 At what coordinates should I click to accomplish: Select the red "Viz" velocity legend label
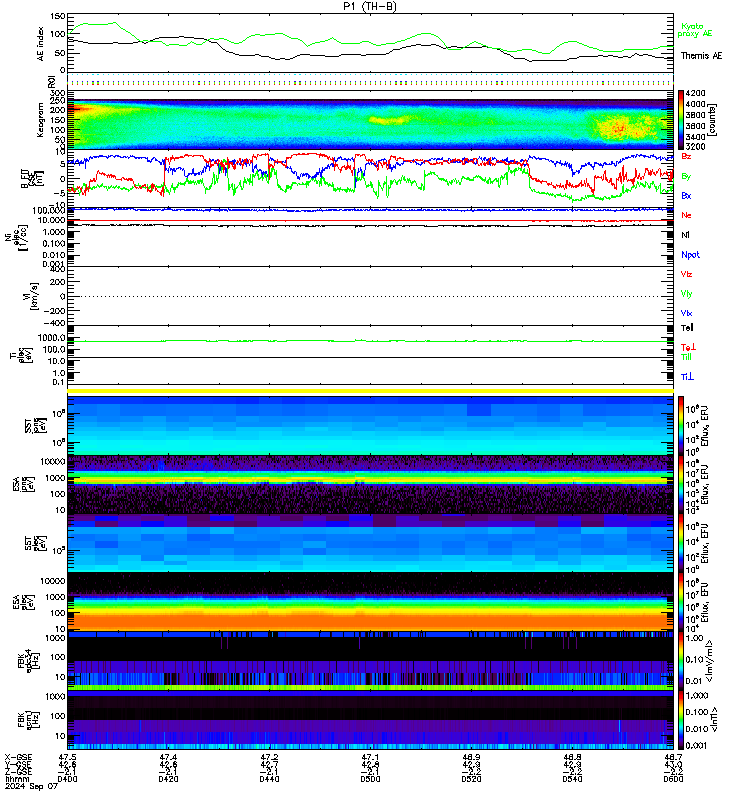[686, 274]
